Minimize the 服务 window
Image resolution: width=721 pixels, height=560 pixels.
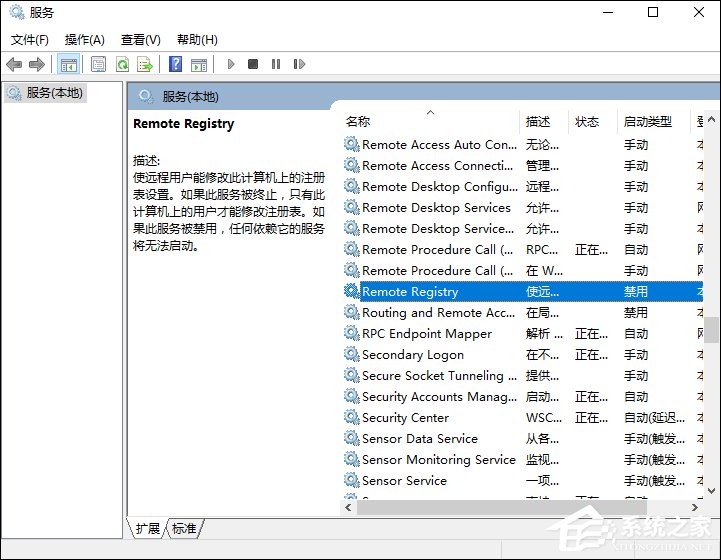coord(608,12)
